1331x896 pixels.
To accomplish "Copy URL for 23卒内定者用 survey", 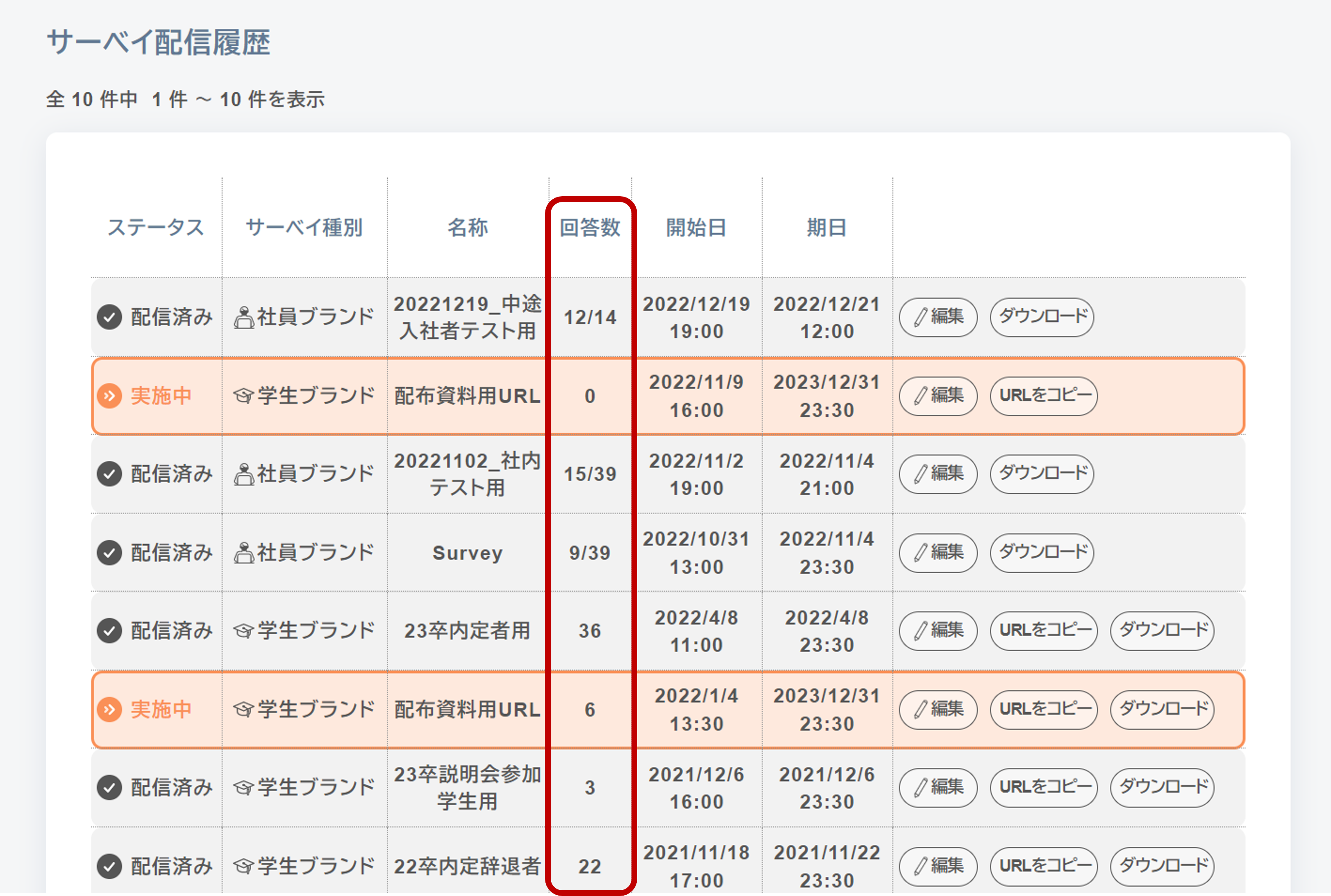I will click(1044, 631).
